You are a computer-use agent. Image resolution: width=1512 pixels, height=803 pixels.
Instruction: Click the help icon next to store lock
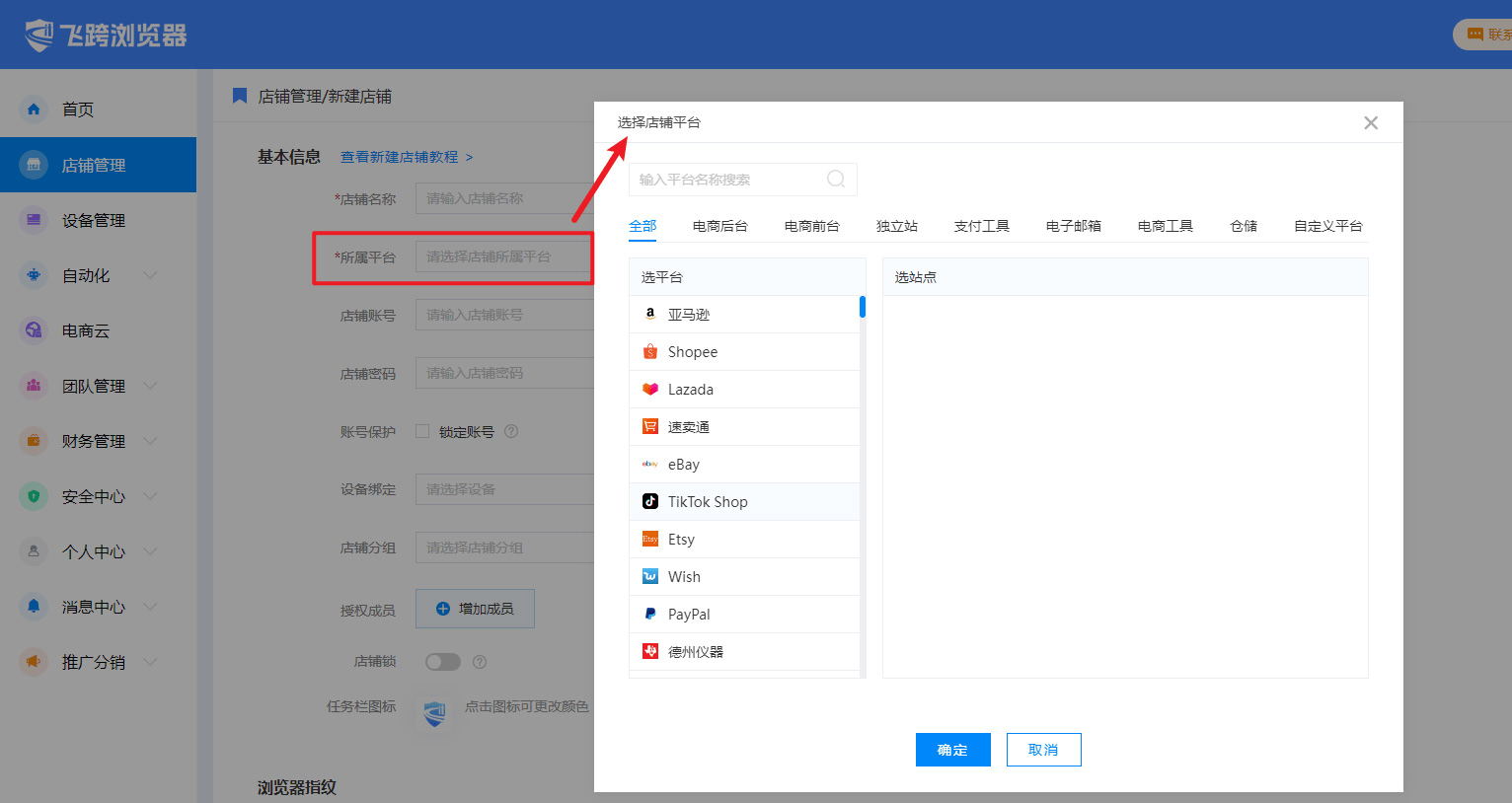(x=480, y=662)
